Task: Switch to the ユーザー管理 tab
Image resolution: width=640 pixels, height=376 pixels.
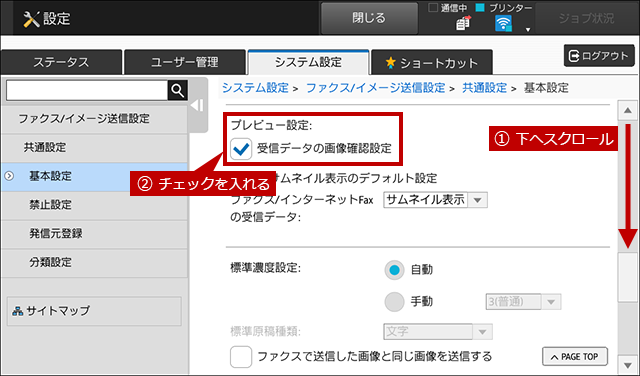Action: pyautogui.click(x=184, y=62)
